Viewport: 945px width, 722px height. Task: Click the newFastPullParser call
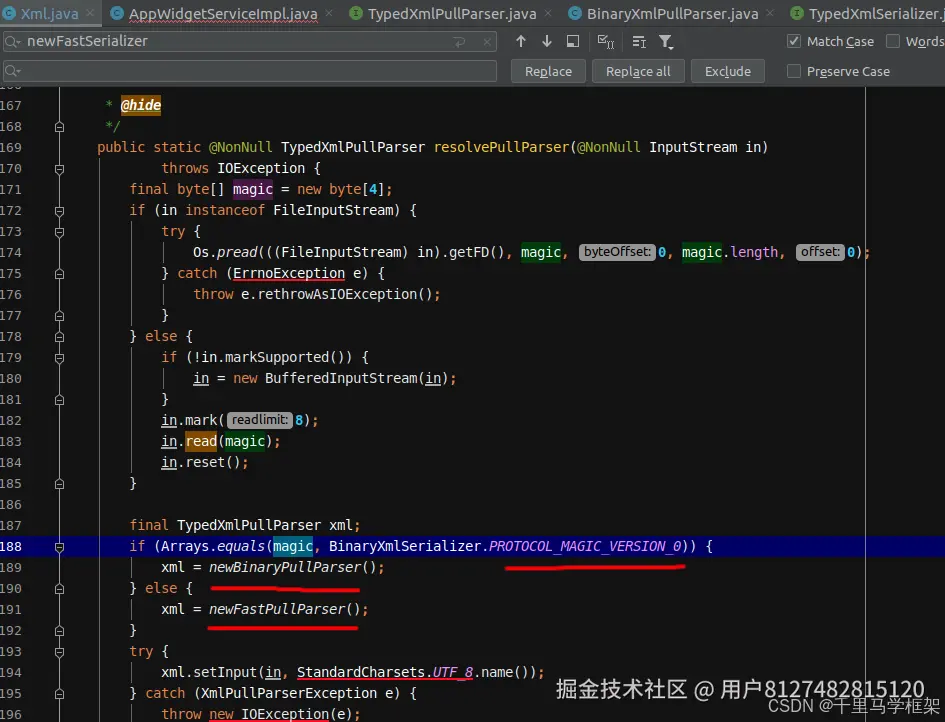277,609
